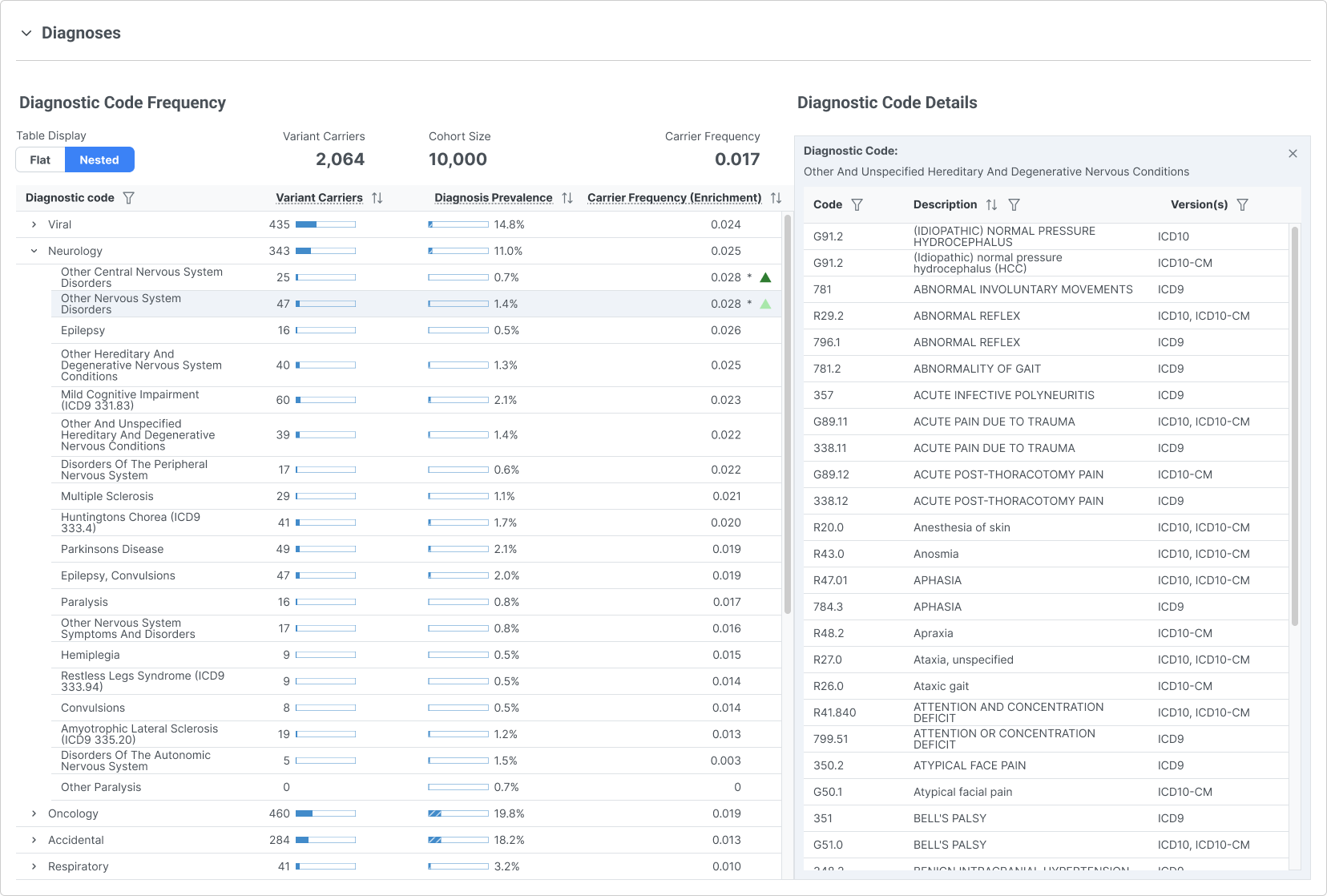Collapse the Diagnoses section chevron
Screen dimensions: 1327x896
(26, 33)
